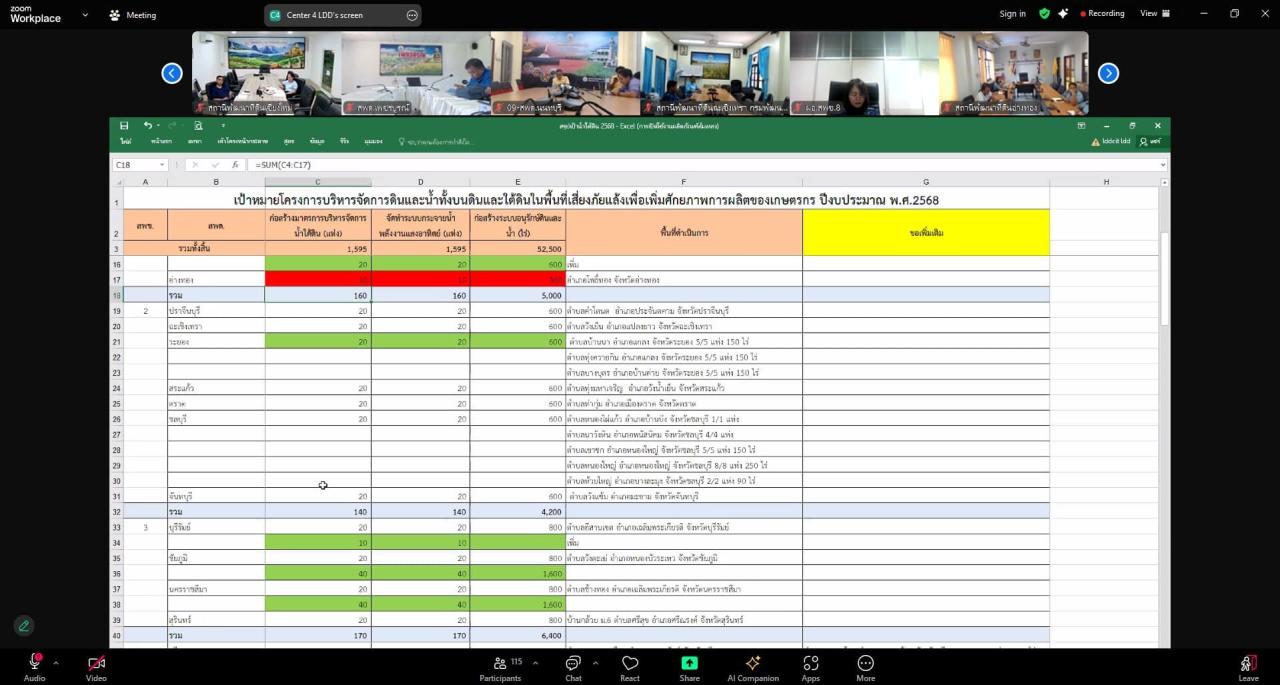Open the Apps panel
This screenshot has width=1280, height=685.
click(811, 664)
